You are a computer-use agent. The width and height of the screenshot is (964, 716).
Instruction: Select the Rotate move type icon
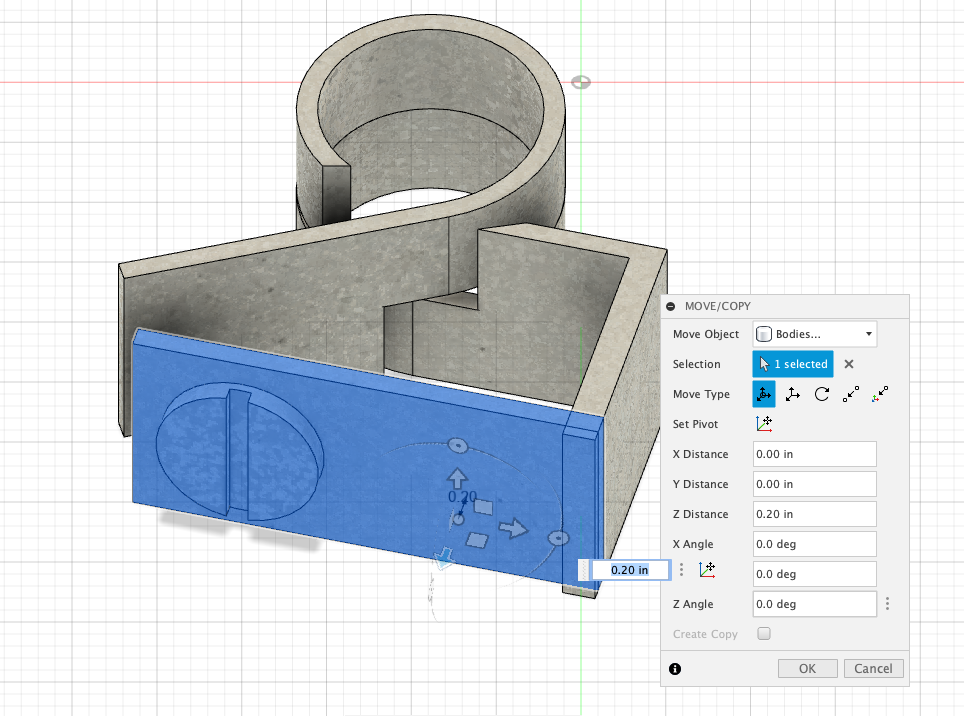click(822, 394)
